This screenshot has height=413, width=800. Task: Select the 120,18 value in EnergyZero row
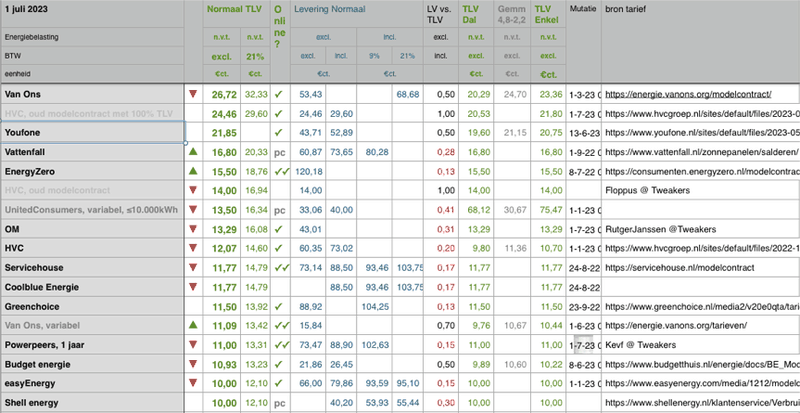click(309, 172)
